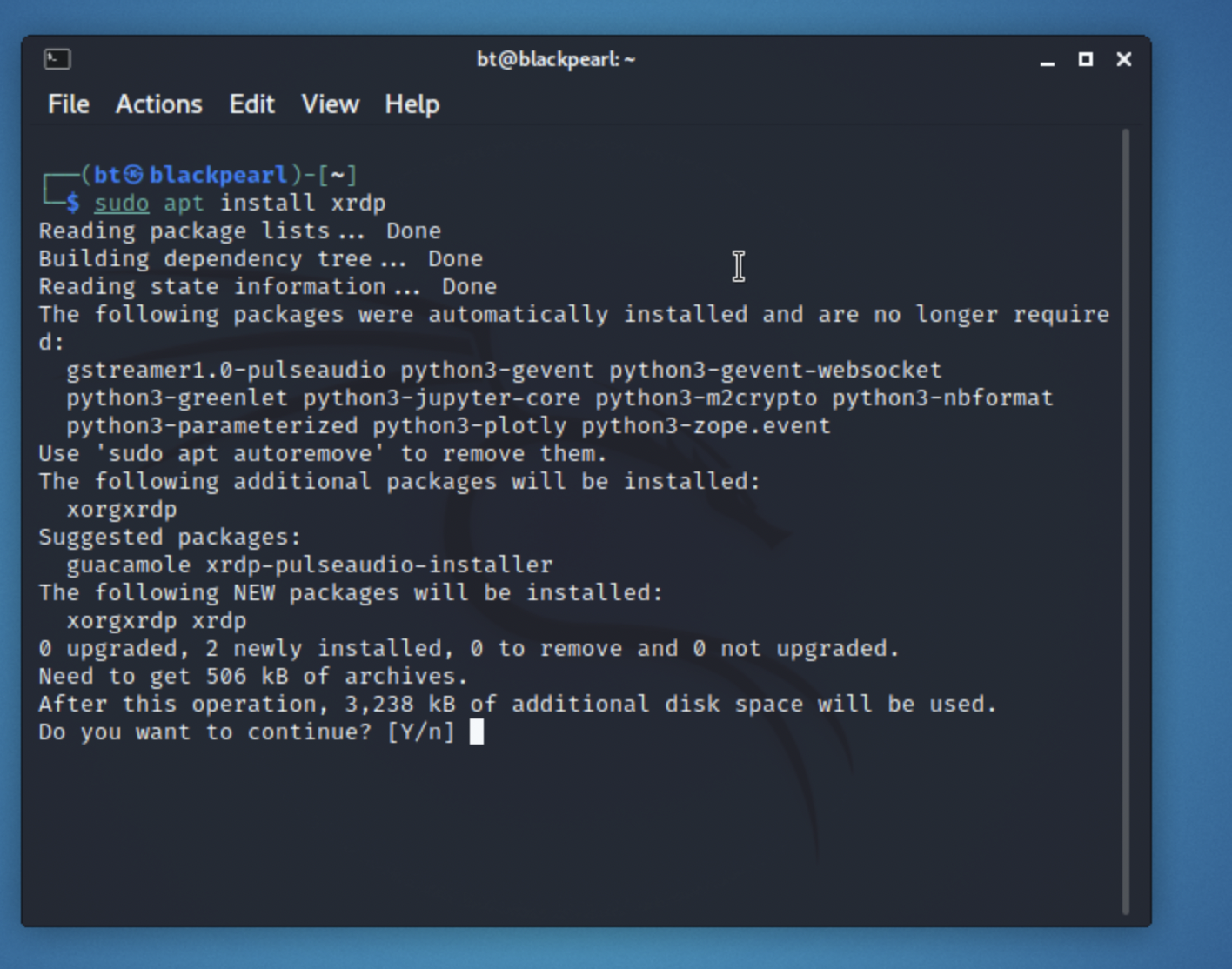Click the terminal's vertical scrollbar
Viewport: 1232px width, 969px height.
coord(1125,522)
